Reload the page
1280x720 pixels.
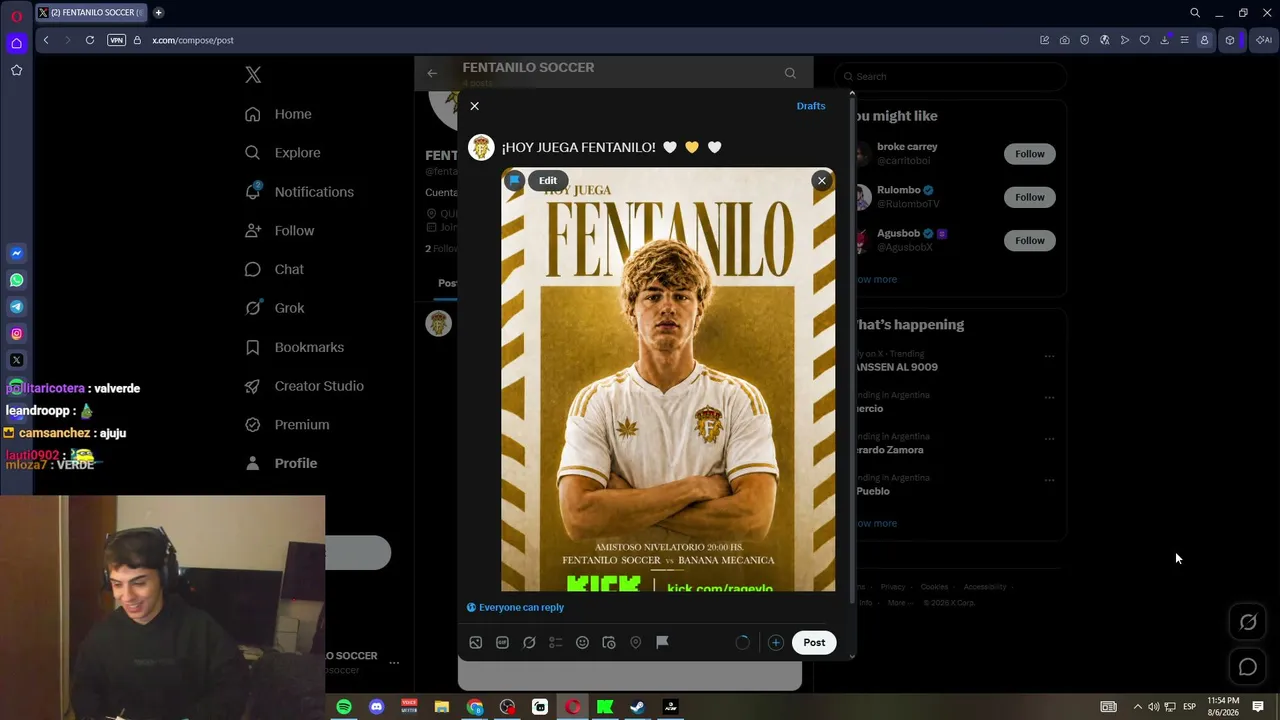(90, 40)
